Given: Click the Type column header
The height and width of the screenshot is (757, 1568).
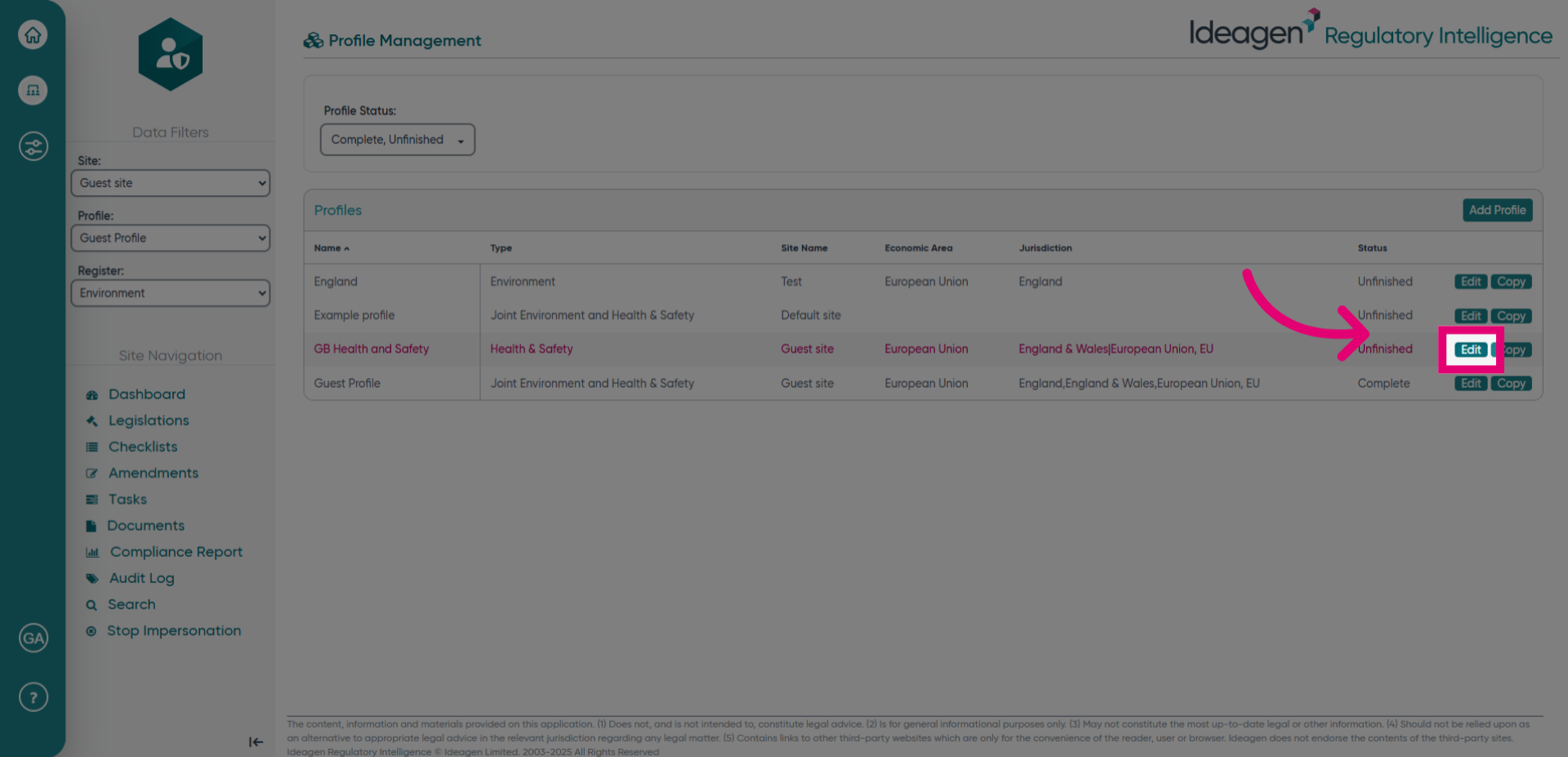Looking at the screenshot, I should click(x=501, y=248).
